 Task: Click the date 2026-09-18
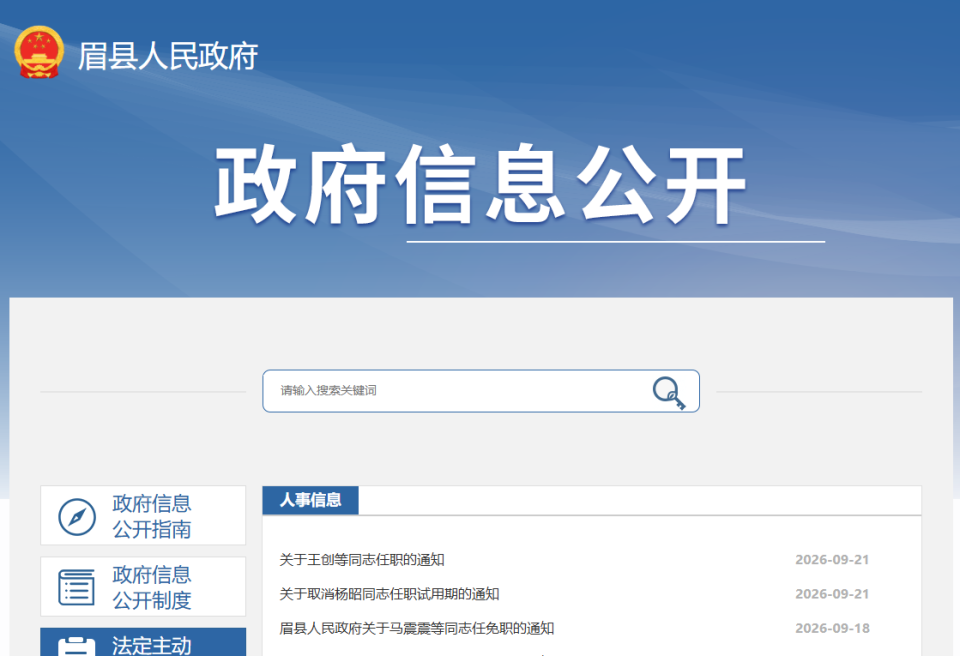[x=832, y=628]
